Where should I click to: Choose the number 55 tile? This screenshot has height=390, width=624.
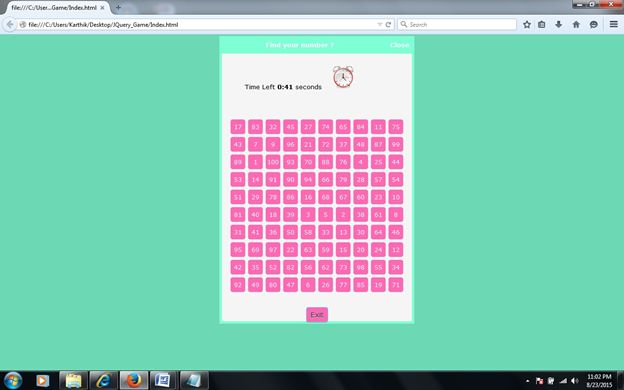tap(378, 267)
